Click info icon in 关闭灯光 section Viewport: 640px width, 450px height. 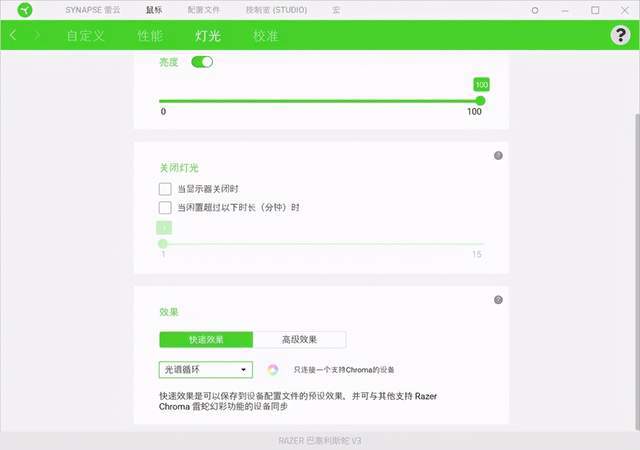point(498,155)
